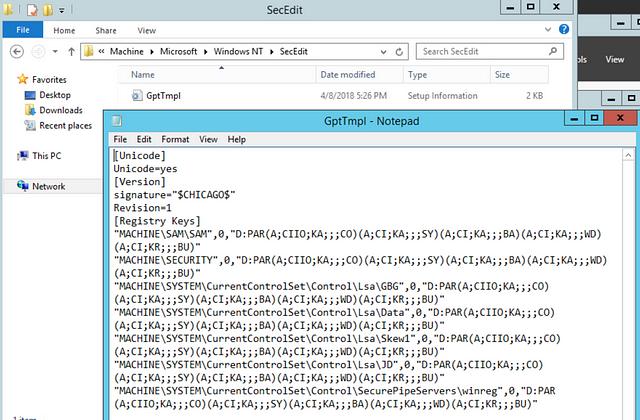Click the Explorer title bar folder icon
This screenshot has height=420, width=640.
[8, 9]
